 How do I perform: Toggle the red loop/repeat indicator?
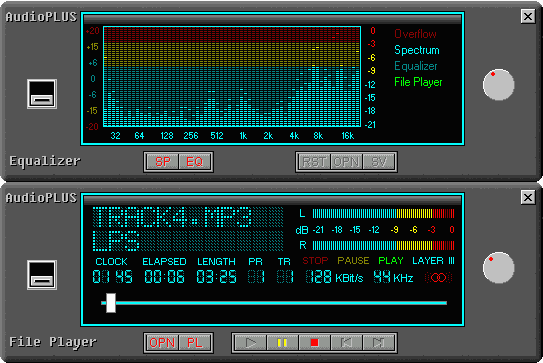438,277
